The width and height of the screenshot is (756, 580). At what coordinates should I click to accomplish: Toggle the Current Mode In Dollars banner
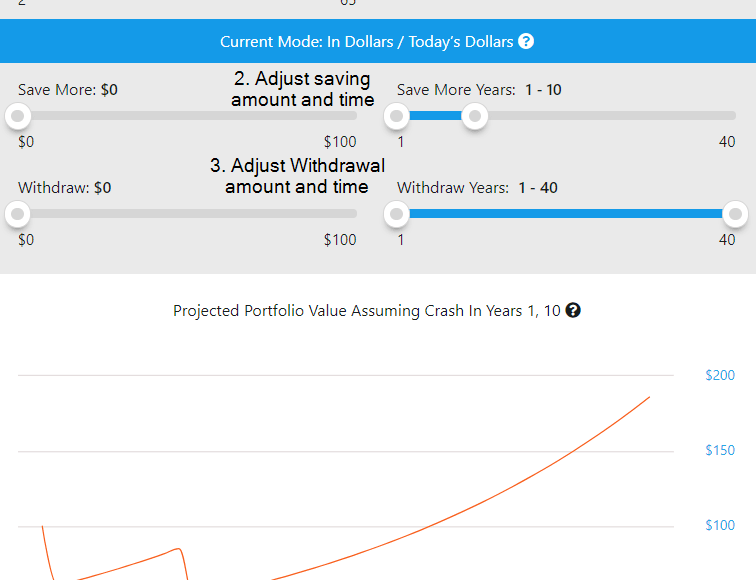pos(366,42)
